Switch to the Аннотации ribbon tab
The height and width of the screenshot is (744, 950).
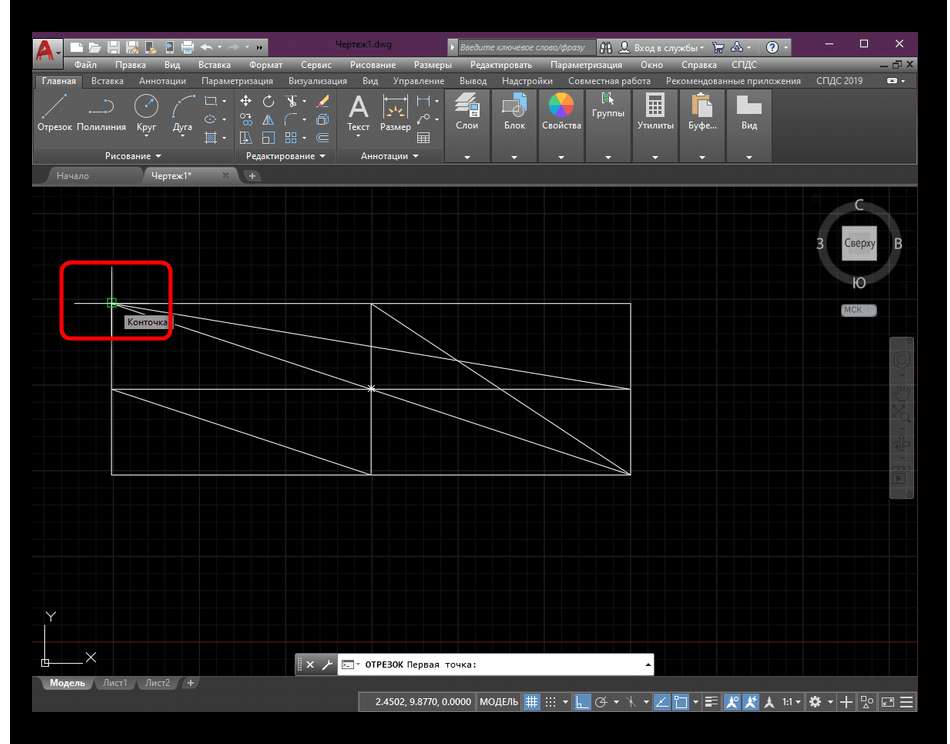pyautogui.click(x=161, y=81)
